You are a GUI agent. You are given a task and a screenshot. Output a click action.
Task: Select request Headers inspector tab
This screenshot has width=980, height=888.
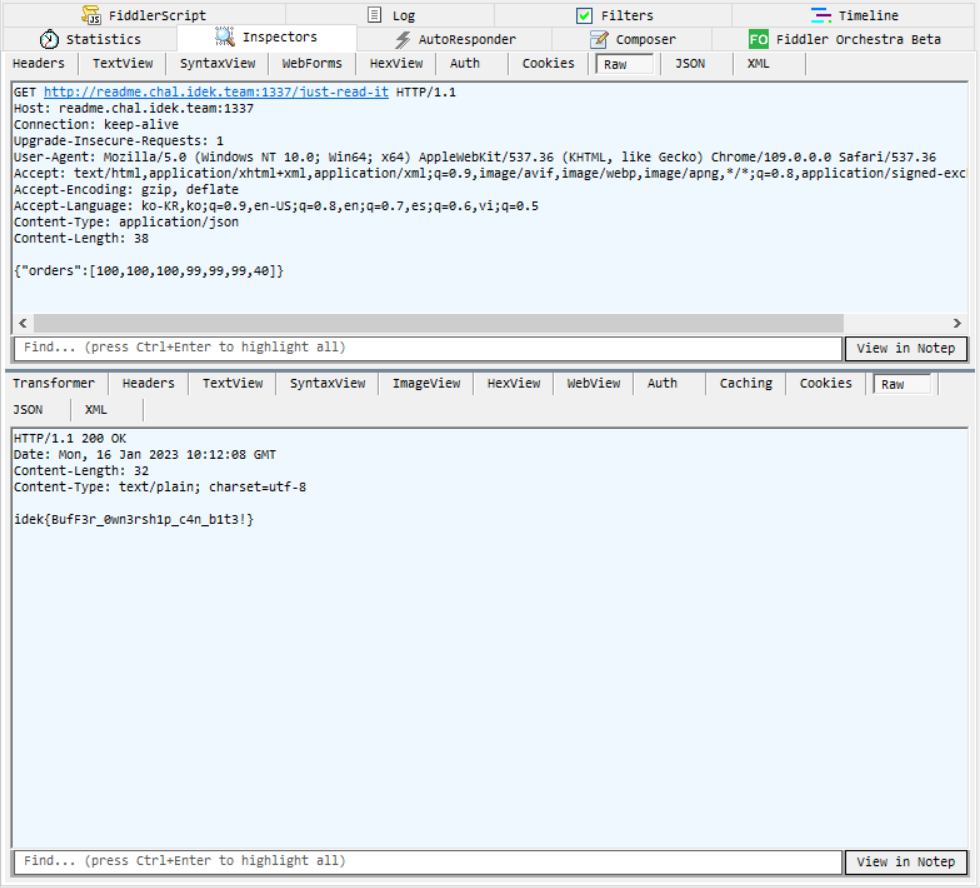[x=39, y=64]
